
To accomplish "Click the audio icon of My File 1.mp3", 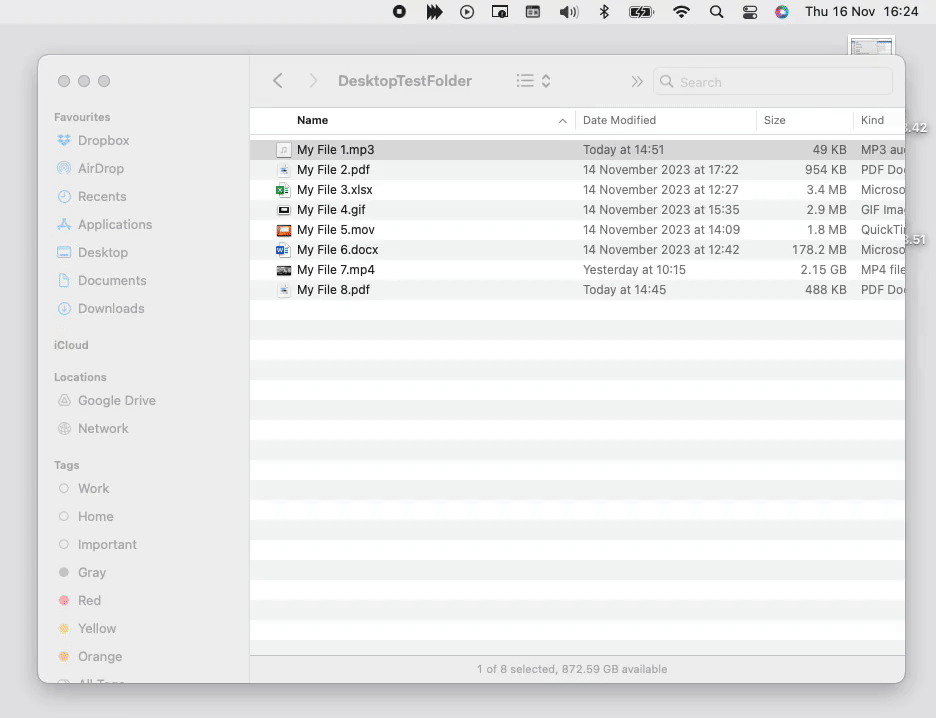I will (284, 150).
